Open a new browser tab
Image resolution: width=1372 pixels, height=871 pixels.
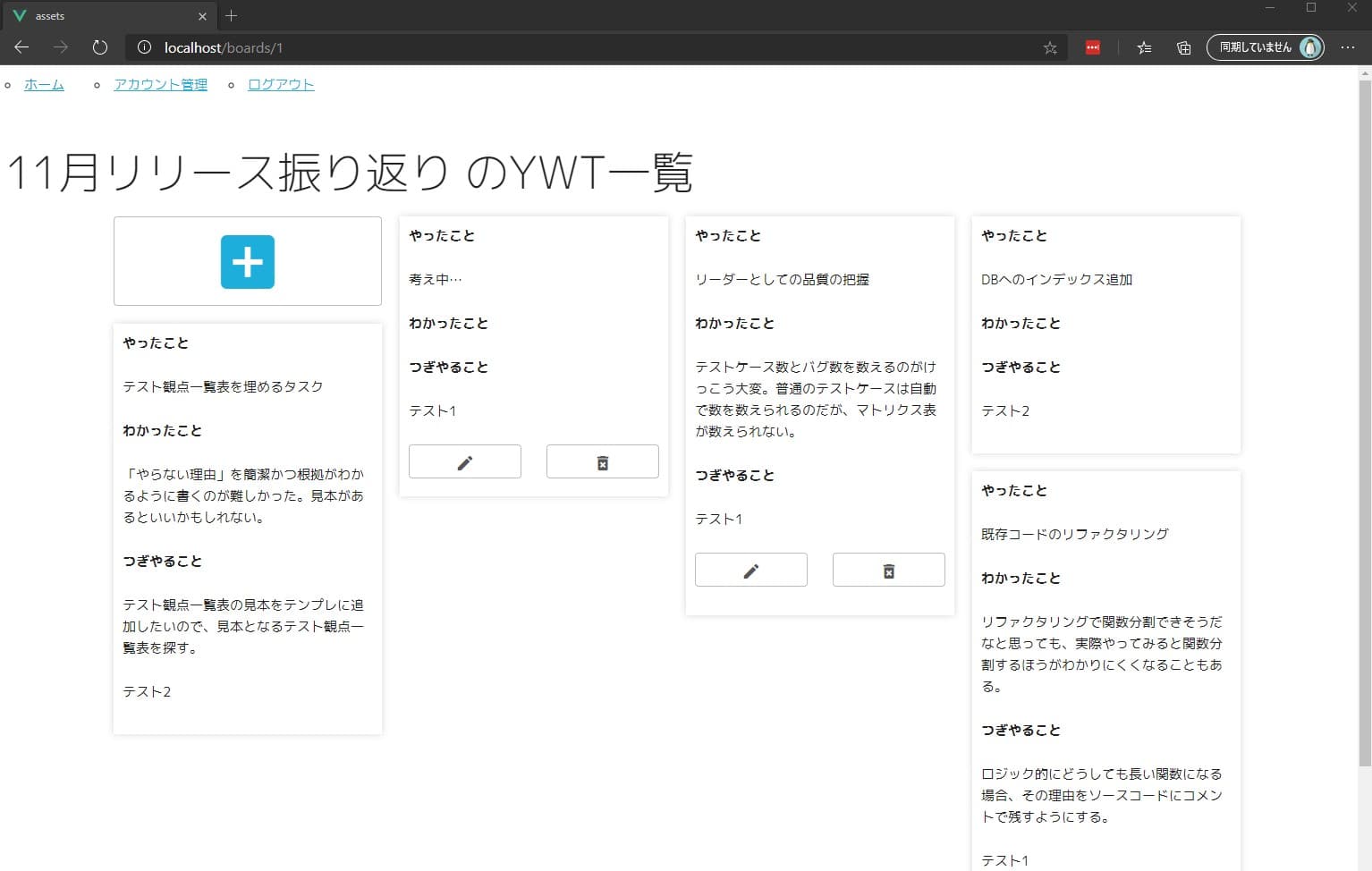(231, 15)
